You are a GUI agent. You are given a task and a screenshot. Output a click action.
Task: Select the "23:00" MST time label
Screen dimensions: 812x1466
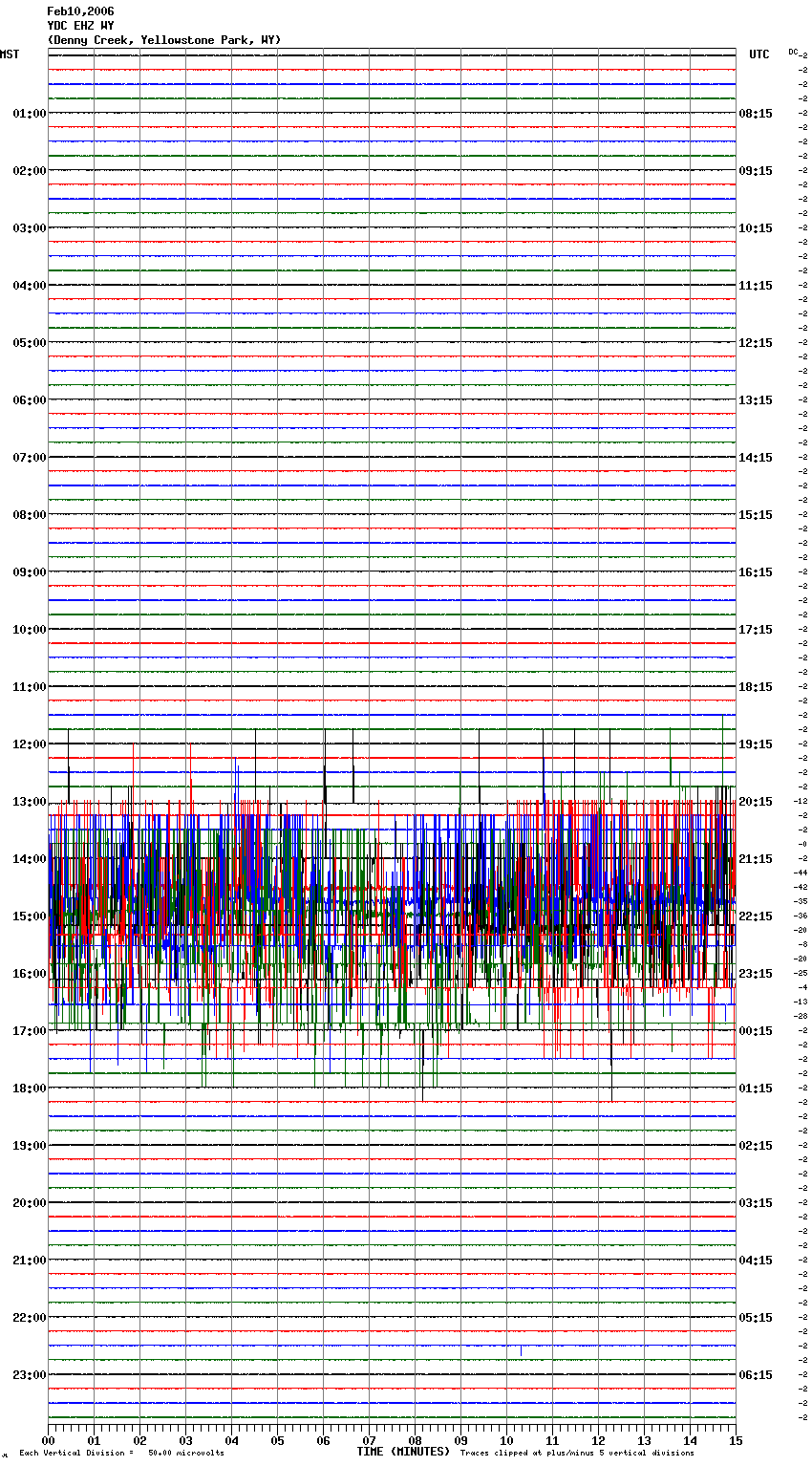click(30, 1375)
